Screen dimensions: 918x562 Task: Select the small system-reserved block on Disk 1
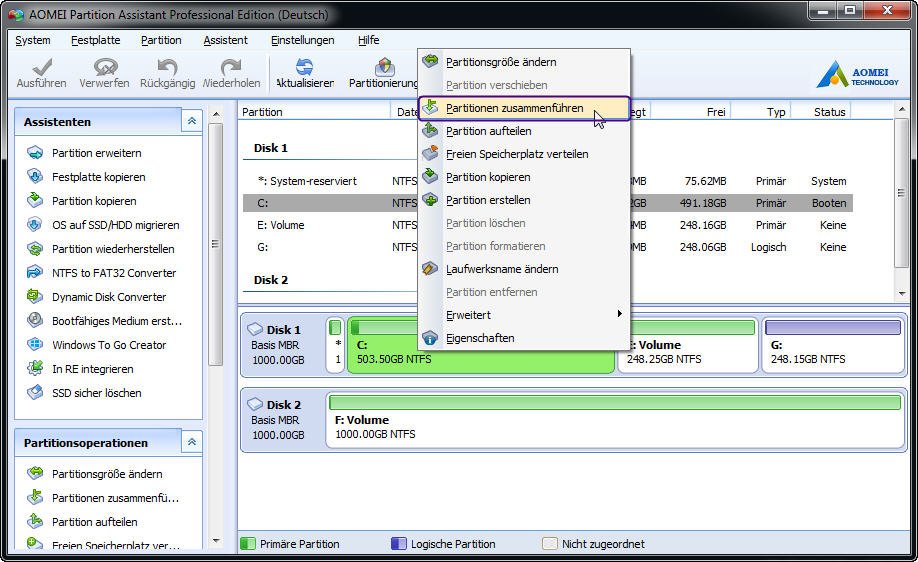click(335, 345)
